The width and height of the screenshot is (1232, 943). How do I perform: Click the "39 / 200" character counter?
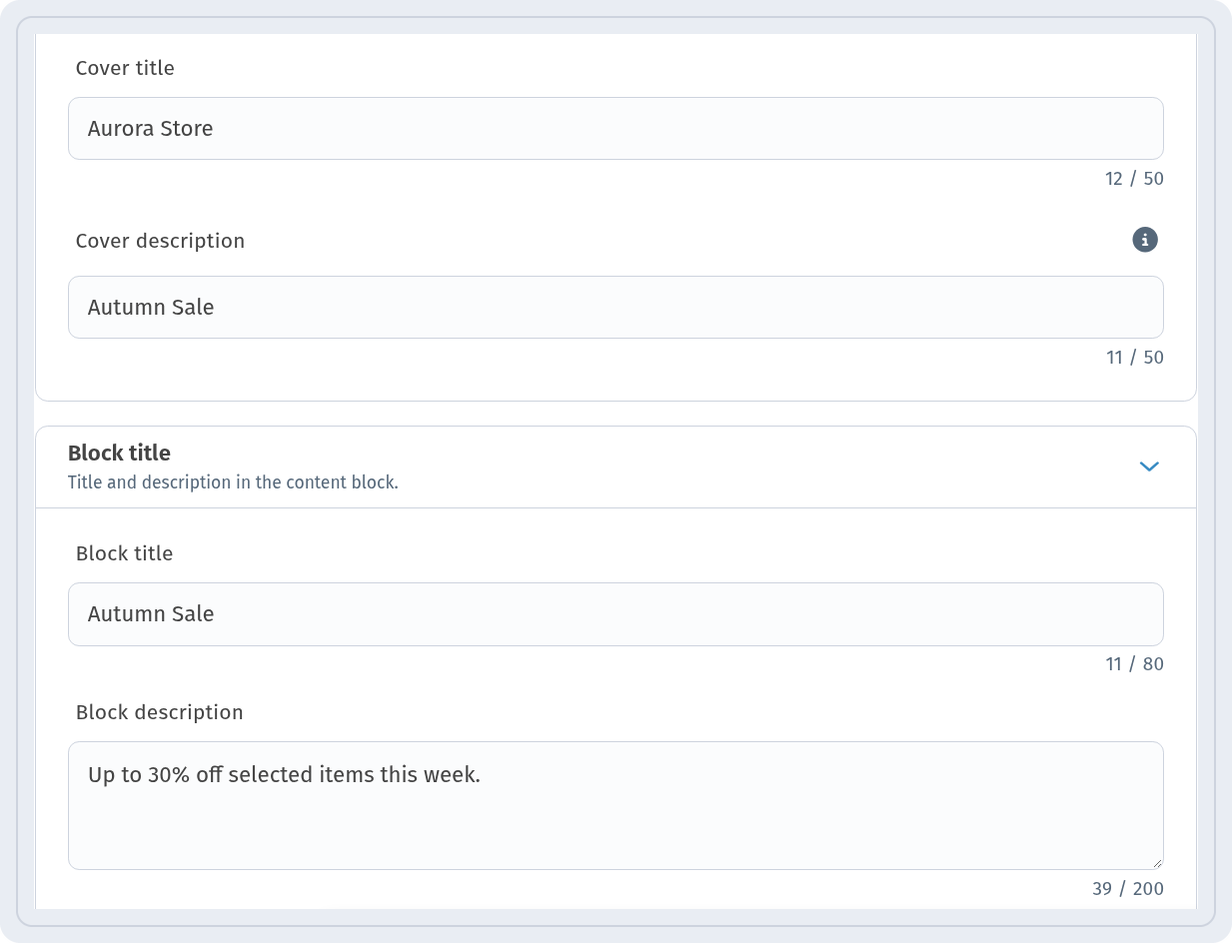1128,889
